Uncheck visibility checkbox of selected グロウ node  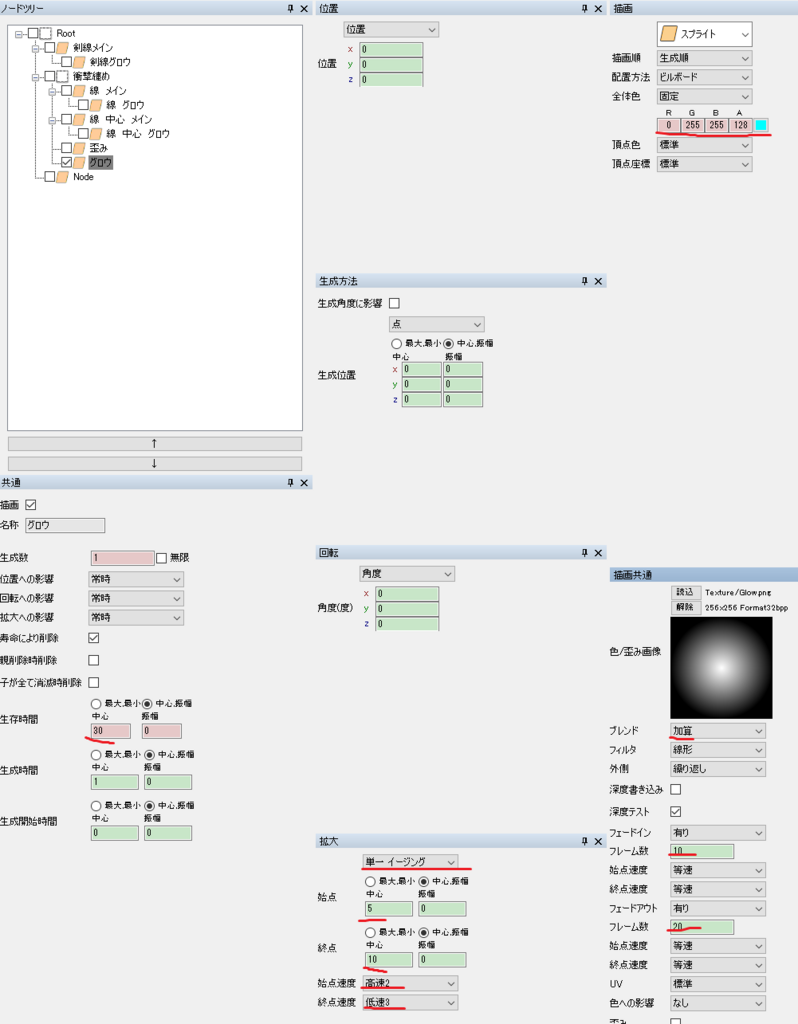(x=67, y=163)
